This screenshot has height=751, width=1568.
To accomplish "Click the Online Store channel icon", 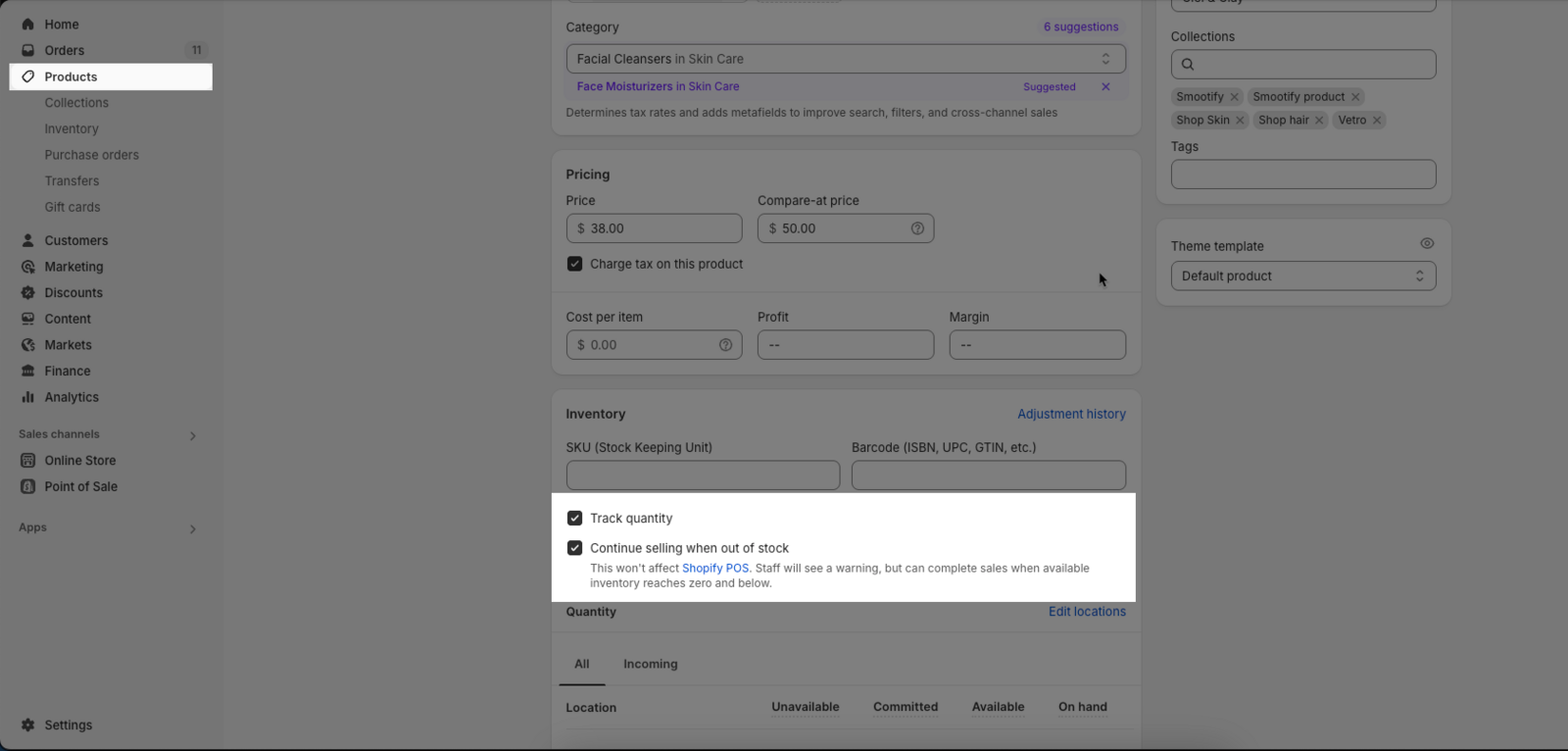I will [x=27, y=461].
